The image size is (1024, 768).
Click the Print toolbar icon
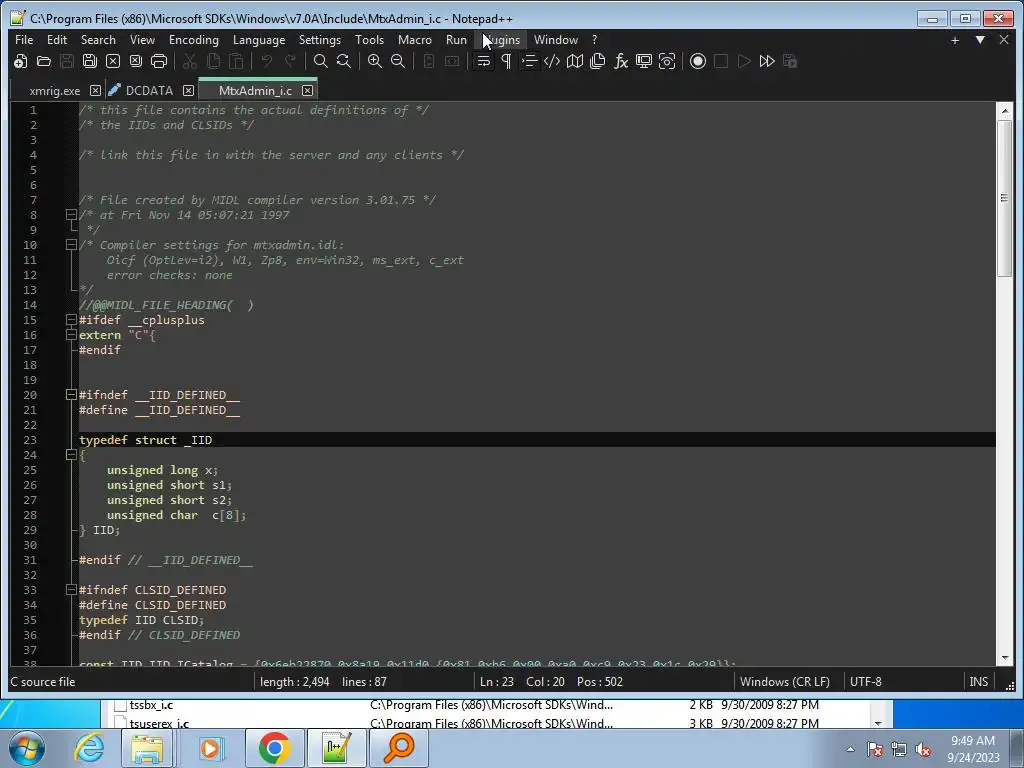159,61
